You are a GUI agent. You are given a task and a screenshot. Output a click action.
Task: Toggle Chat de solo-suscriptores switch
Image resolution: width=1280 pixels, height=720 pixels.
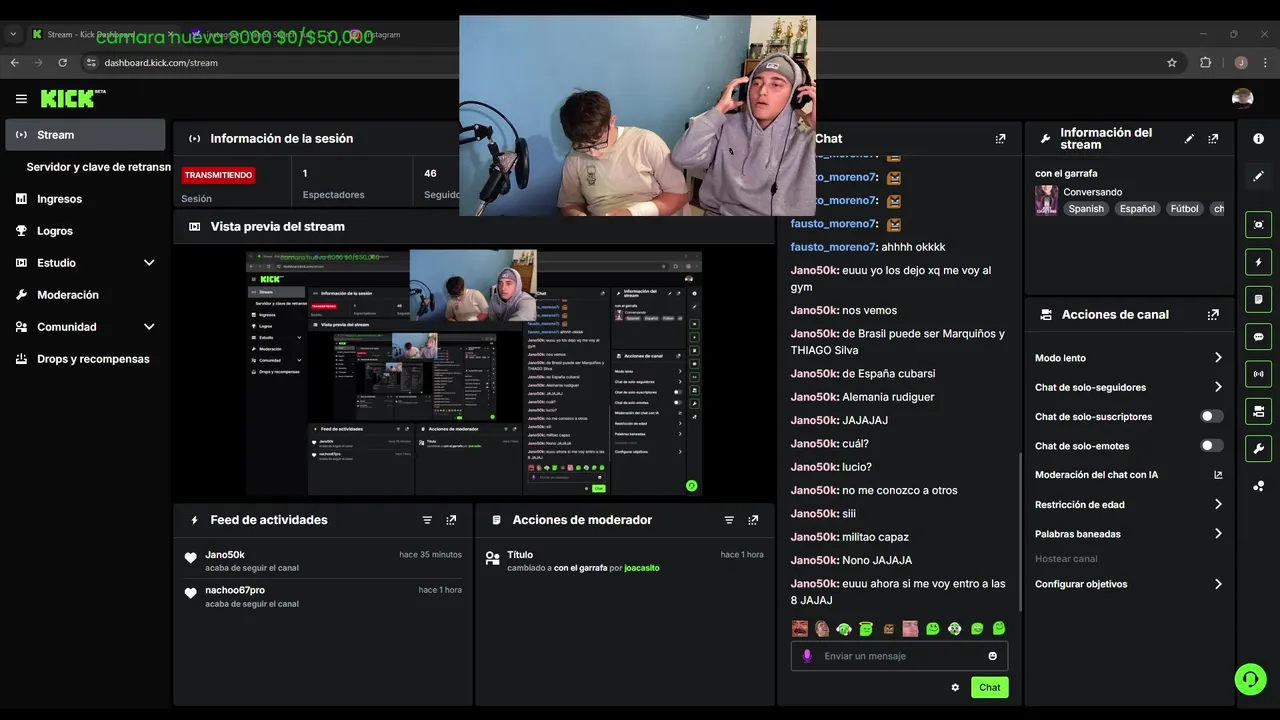click(x=1211, y=416)
